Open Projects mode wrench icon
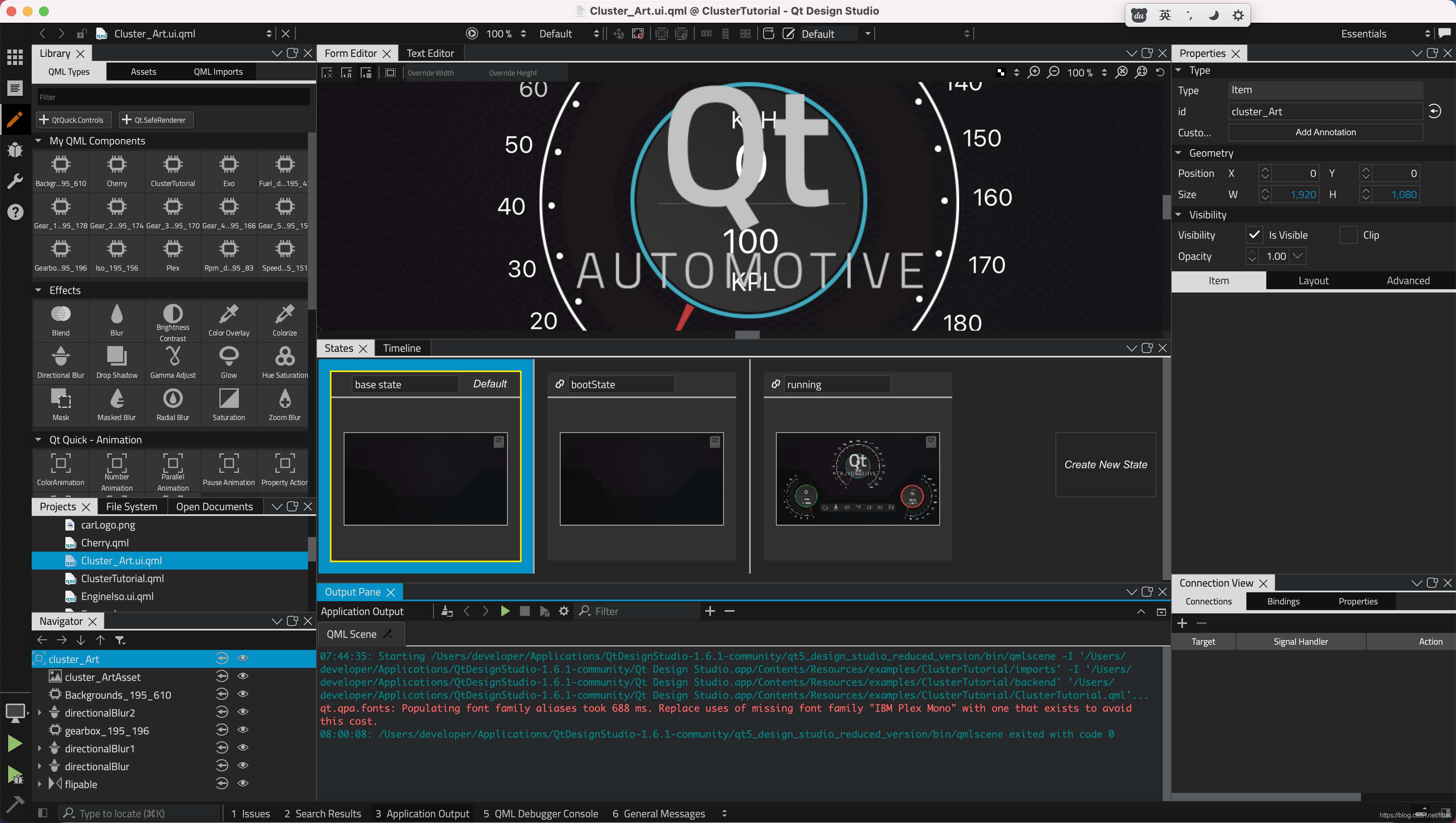1456x823 pixels. coord(15,182)
